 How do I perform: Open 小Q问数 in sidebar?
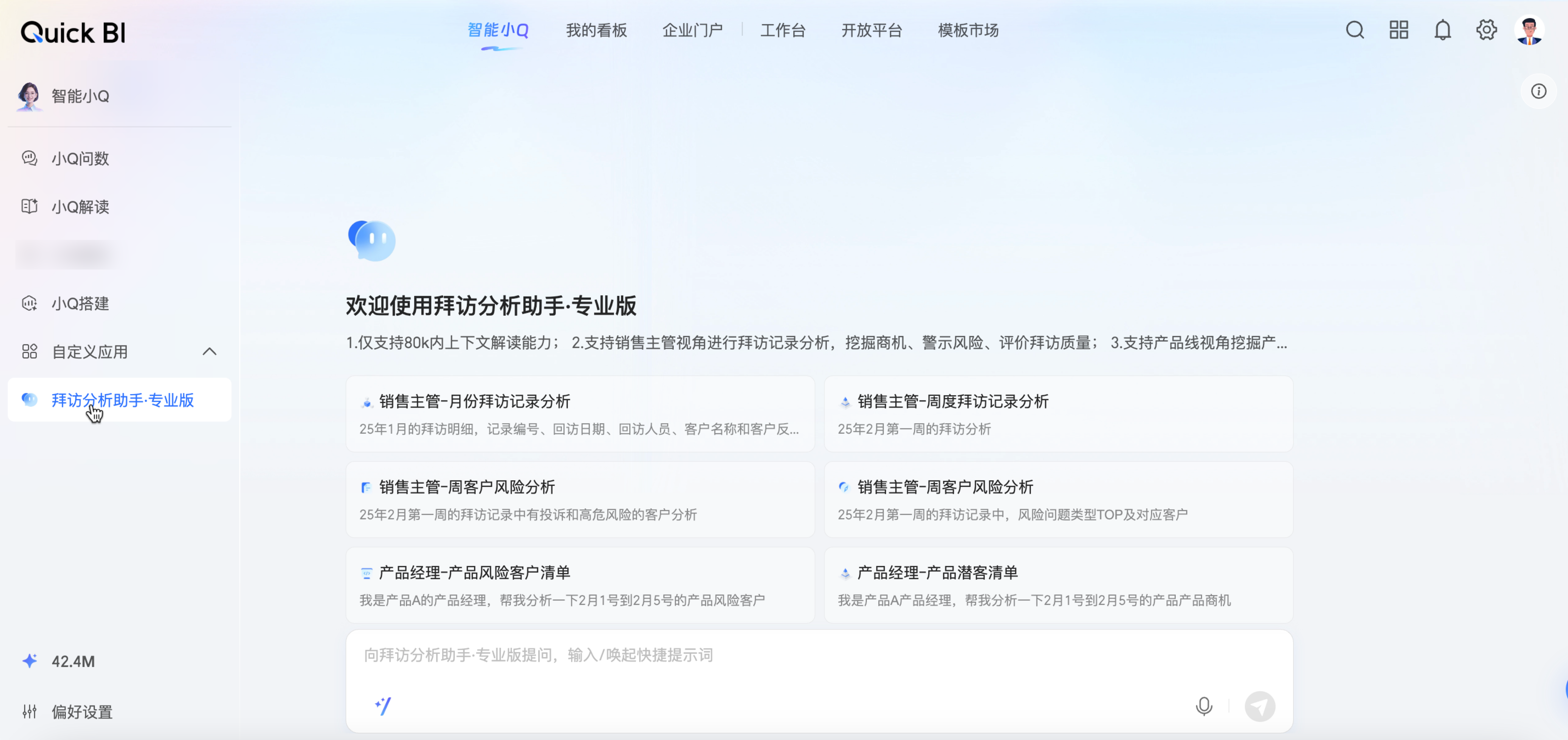point(80,158)
